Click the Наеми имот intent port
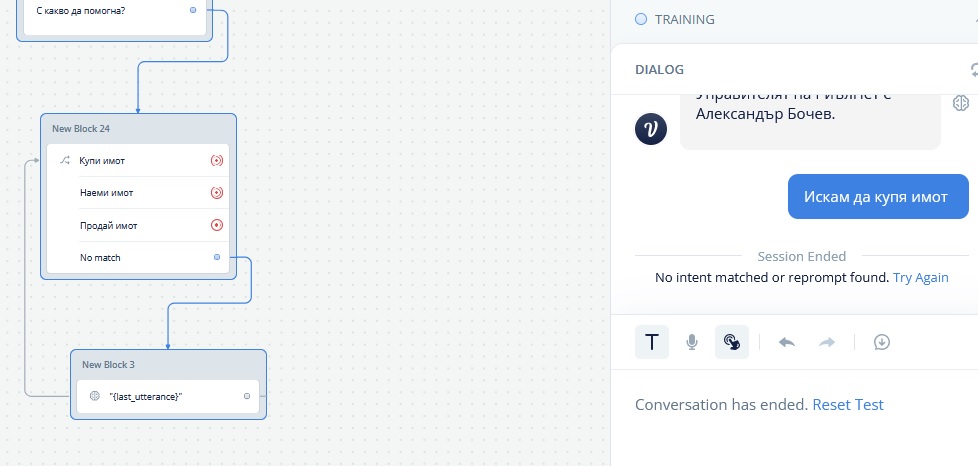978x466 pixels. pos(217,193)
